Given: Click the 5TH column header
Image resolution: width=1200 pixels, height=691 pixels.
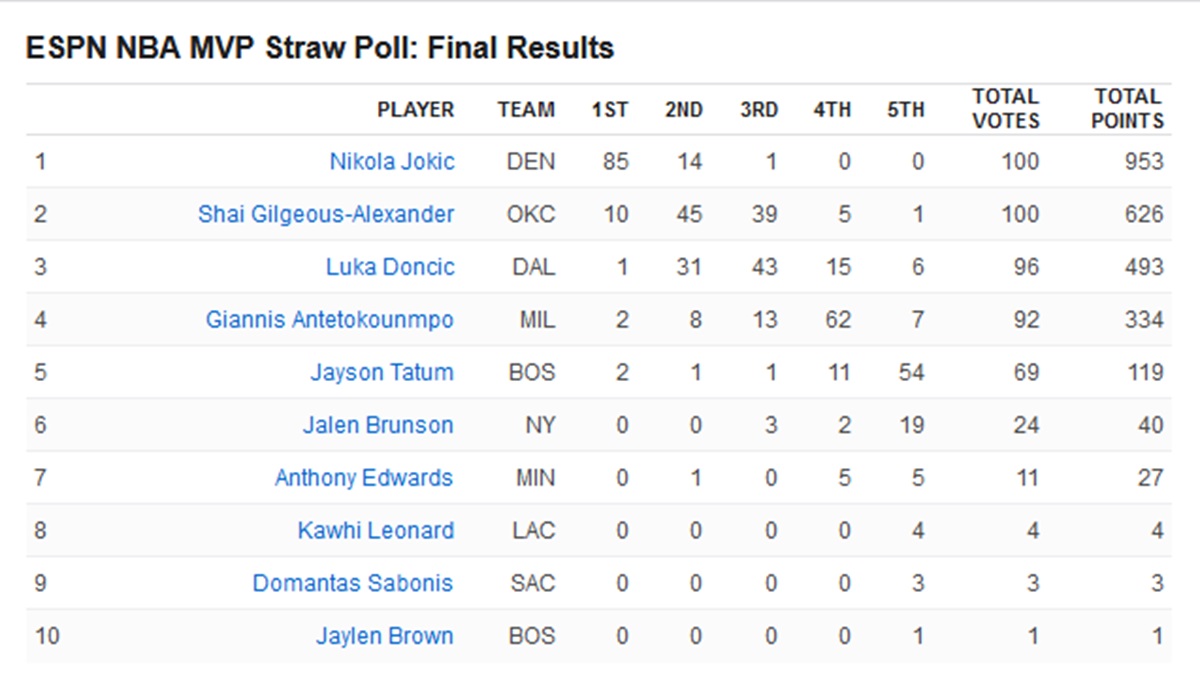Looking at the screenshot, I should click(x=905, y=110).
